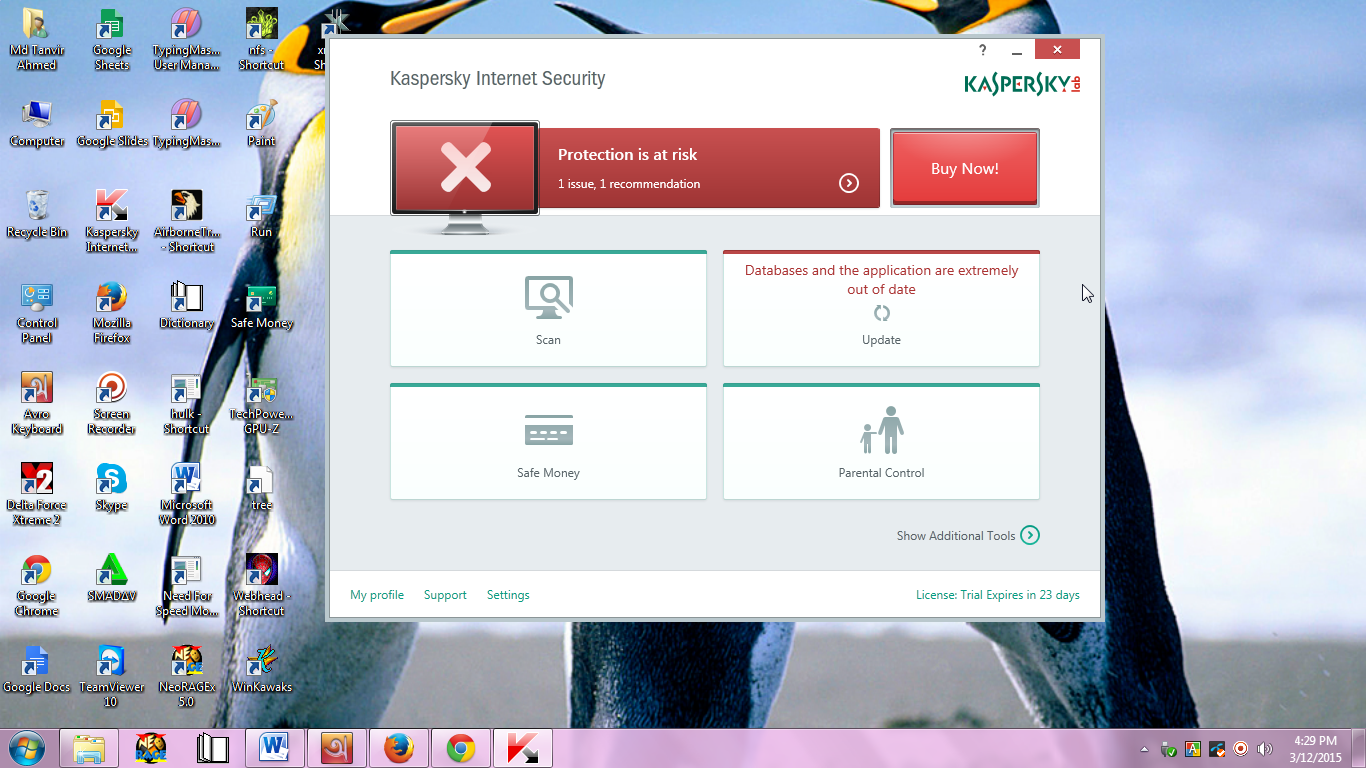Click License: Trial Expires in 23 days
Viewport: 1366px width, 768px height.
pyautogui.click(x=998, y=595)
